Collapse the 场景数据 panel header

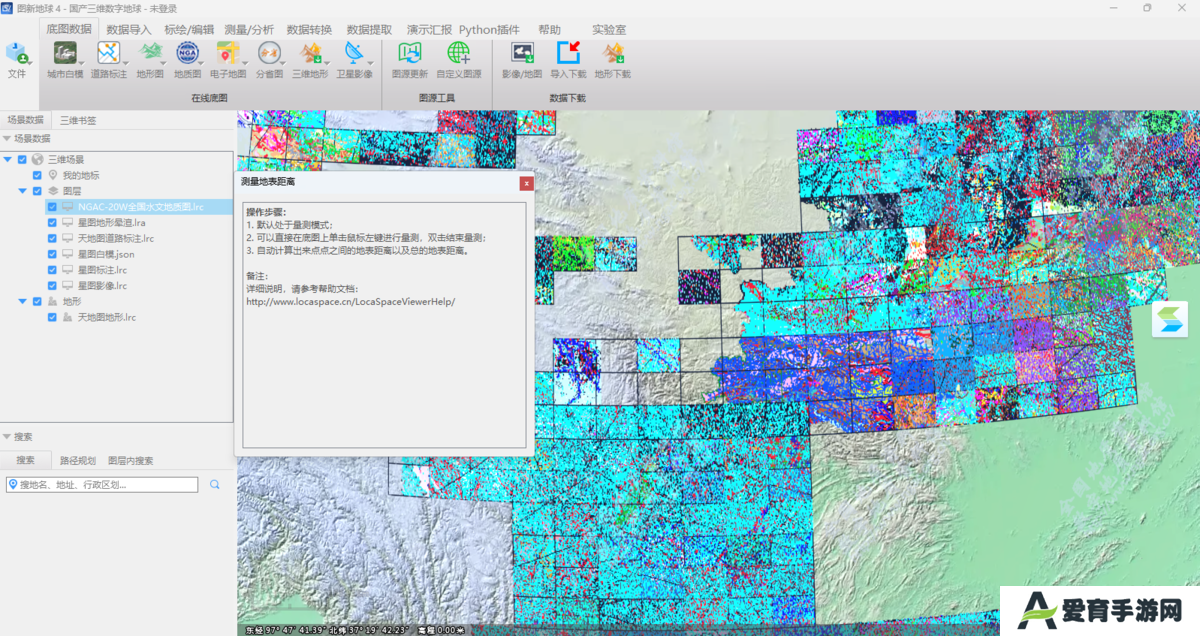click(x=7, y=139)
